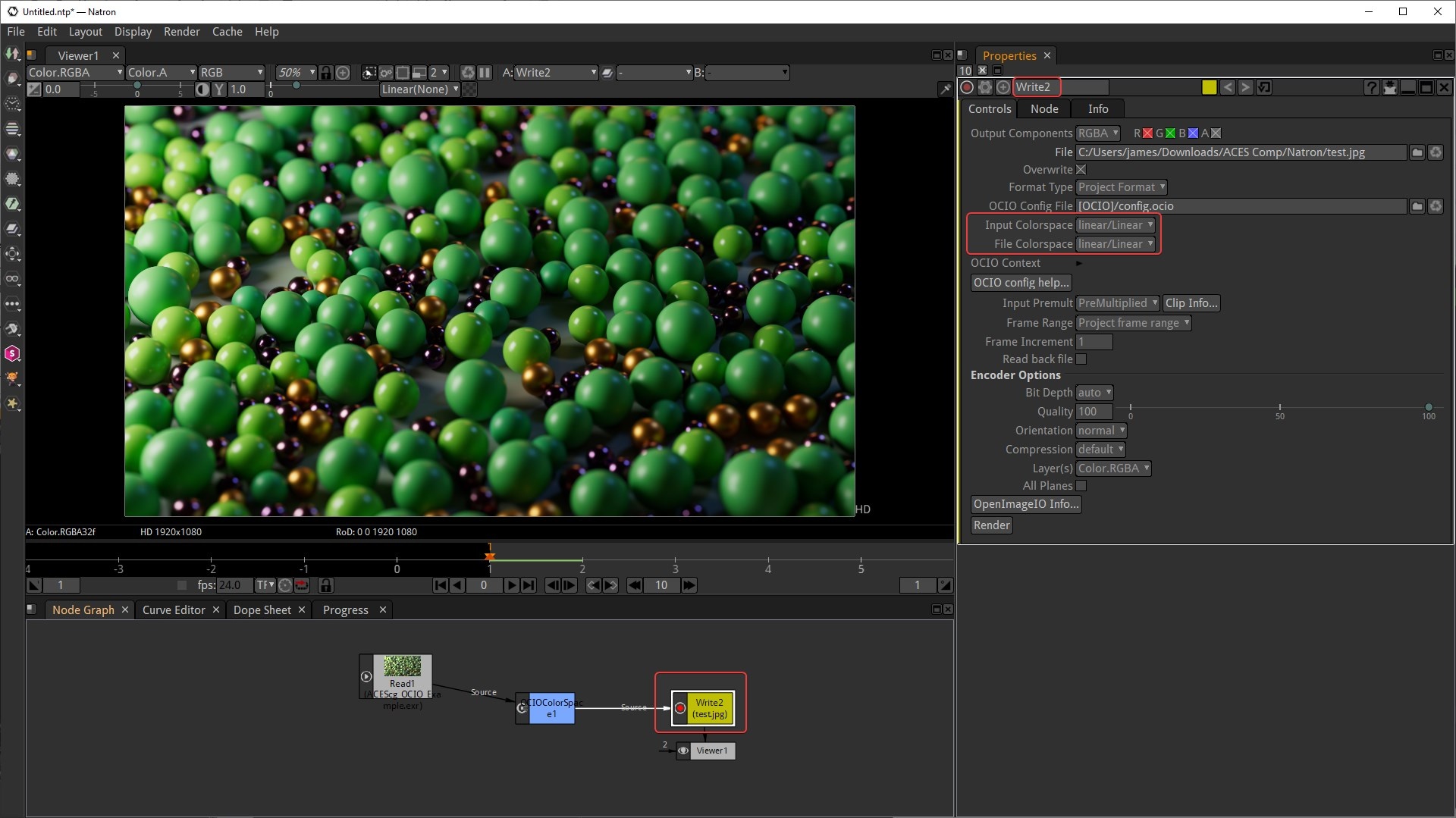Screen dimensions: 1456x818
Task: Switch to the Curve Editor tab
Action: [174, 610]
